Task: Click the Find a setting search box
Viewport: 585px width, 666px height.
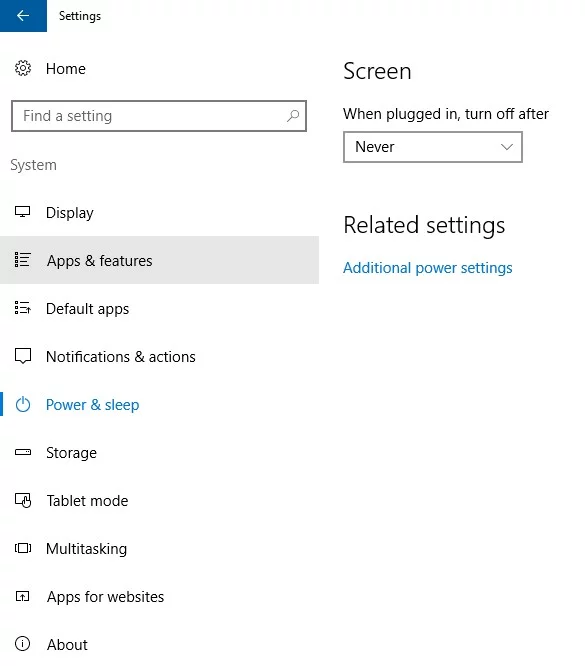Action: point(159,116)
